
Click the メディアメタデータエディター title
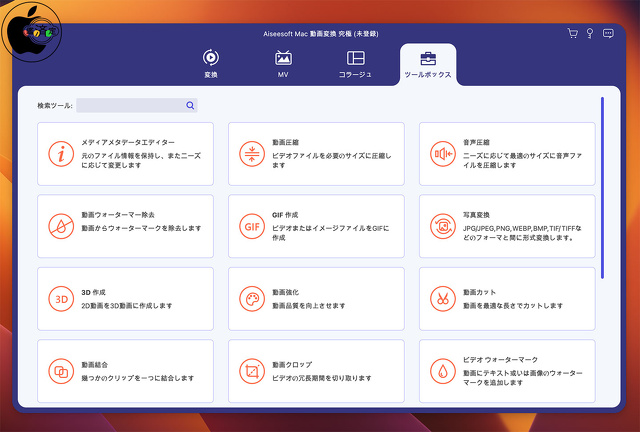128,142
